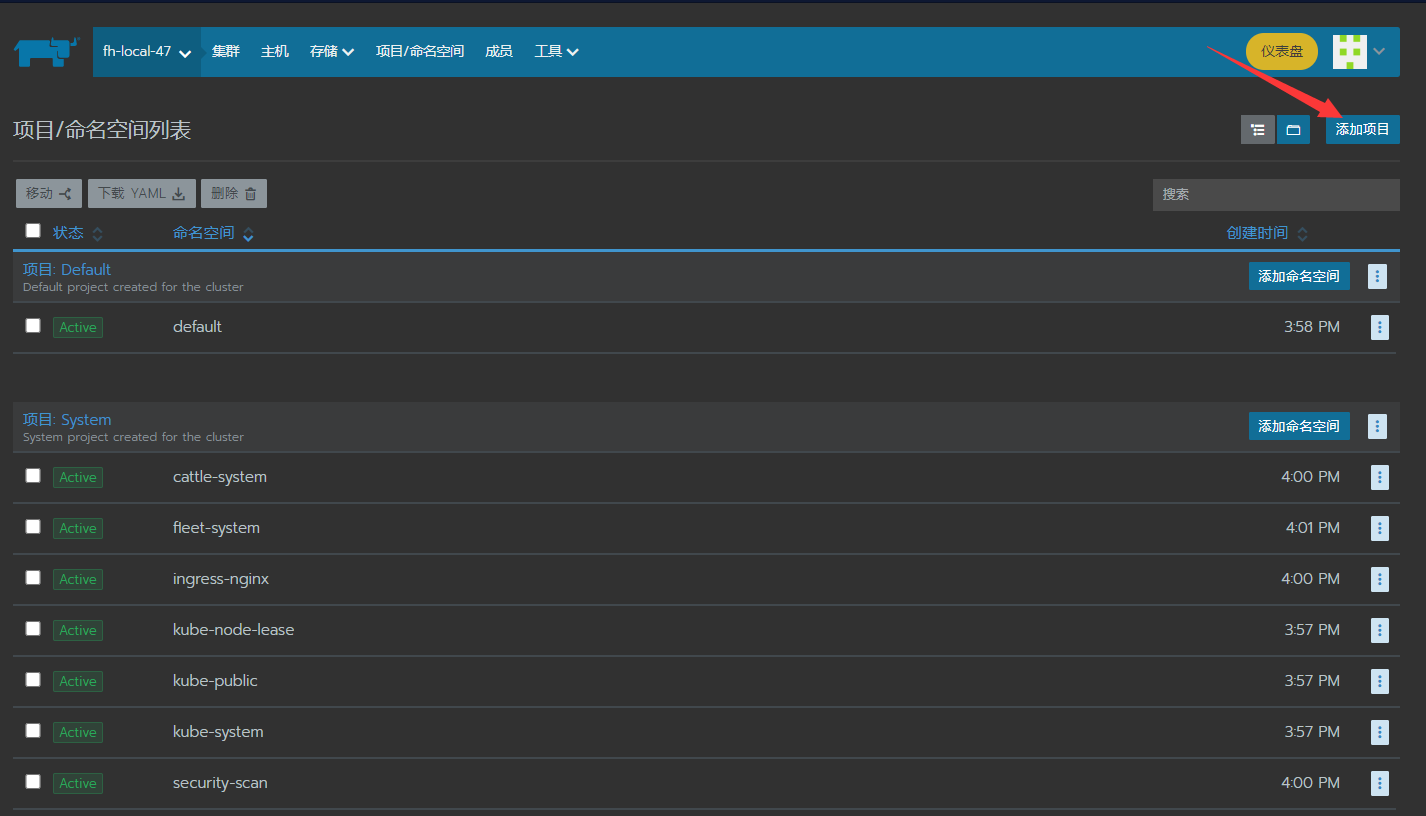
Task: Click the kube-public namespace name
Action: click(215, 681)
